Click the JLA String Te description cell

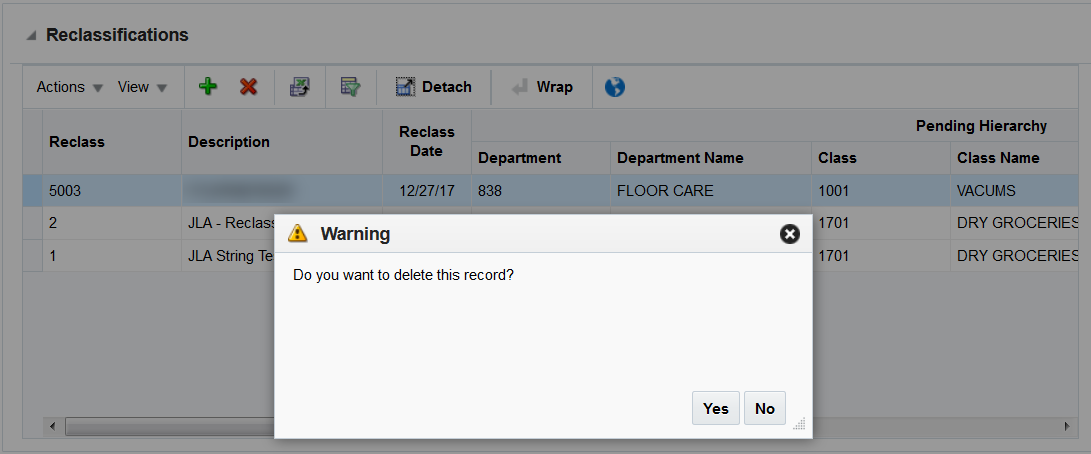click(228, 256)
